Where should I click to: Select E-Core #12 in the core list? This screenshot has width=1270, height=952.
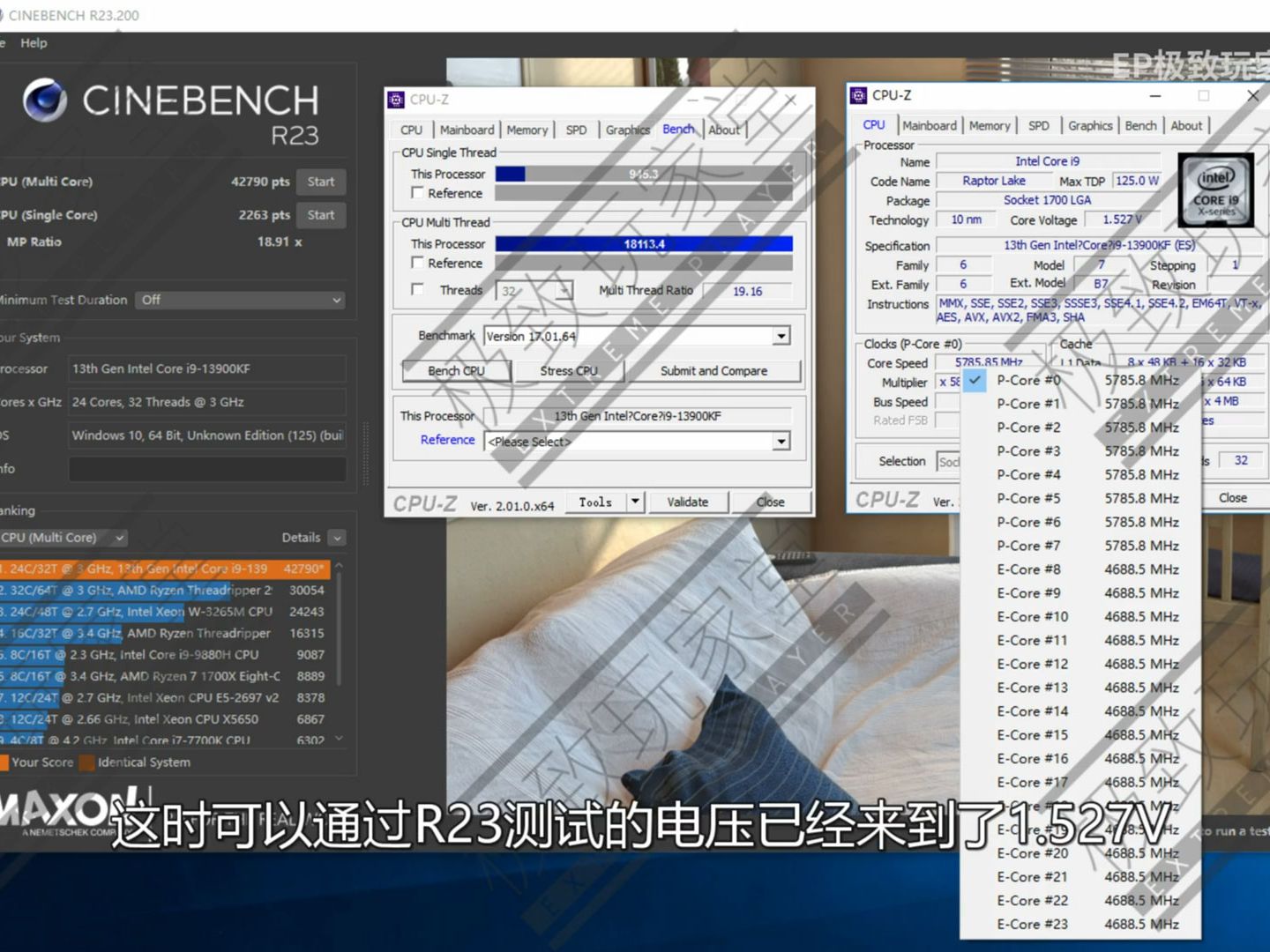point(1080,664)
